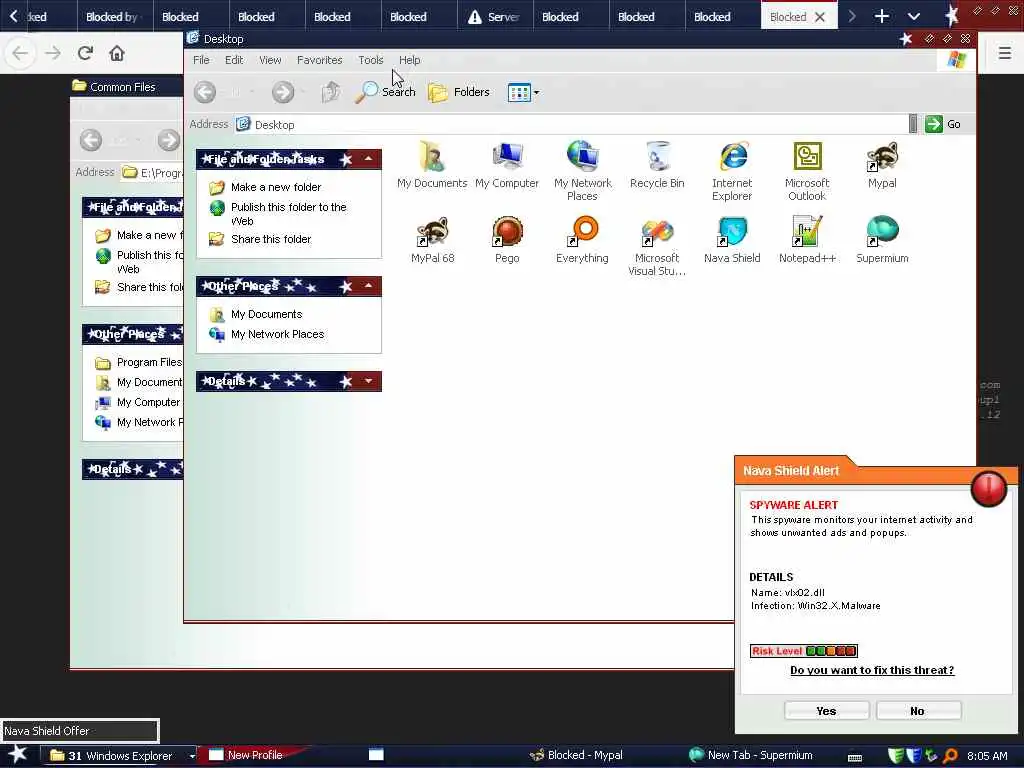Open the list all tabs dropdown
1024x768 pixels.
[x=914, y=16]
